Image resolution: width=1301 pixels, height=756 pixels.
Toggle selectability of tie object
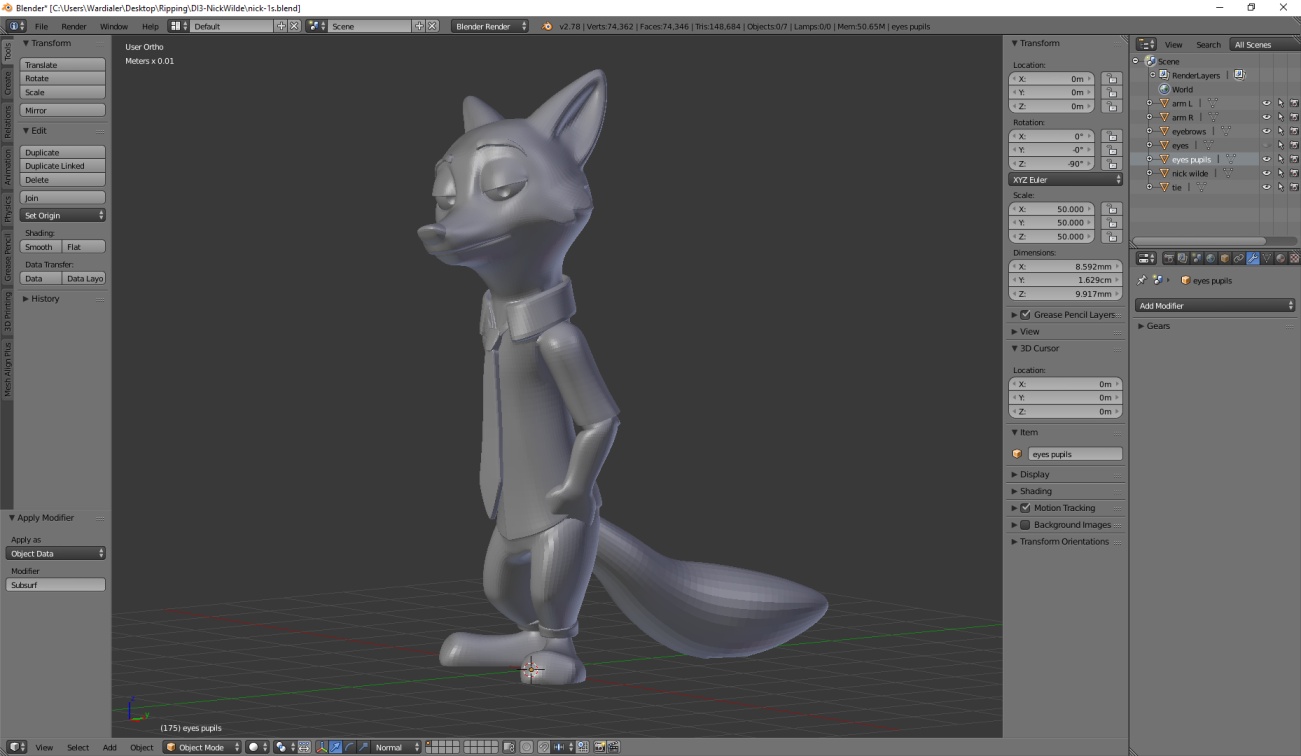click(x=1280, y=187)
